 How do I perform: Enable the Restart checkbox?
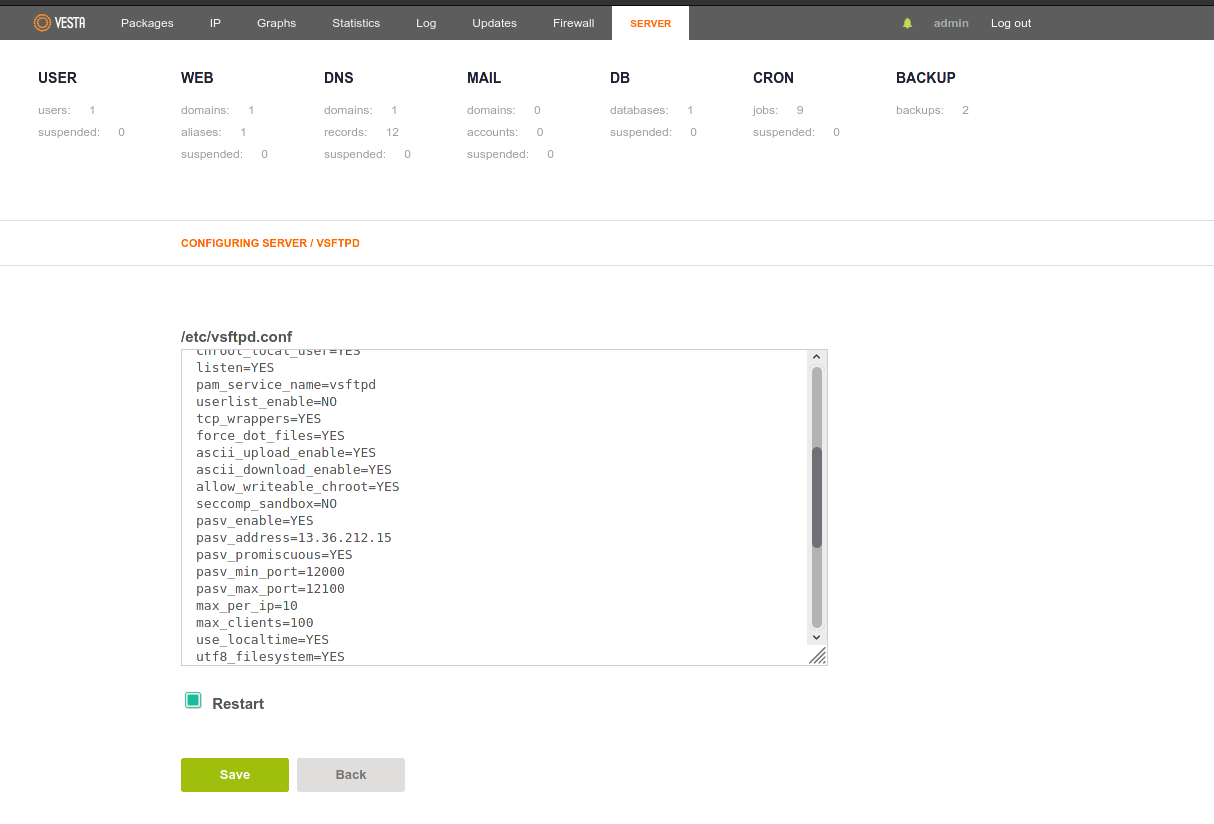point(192,700)
